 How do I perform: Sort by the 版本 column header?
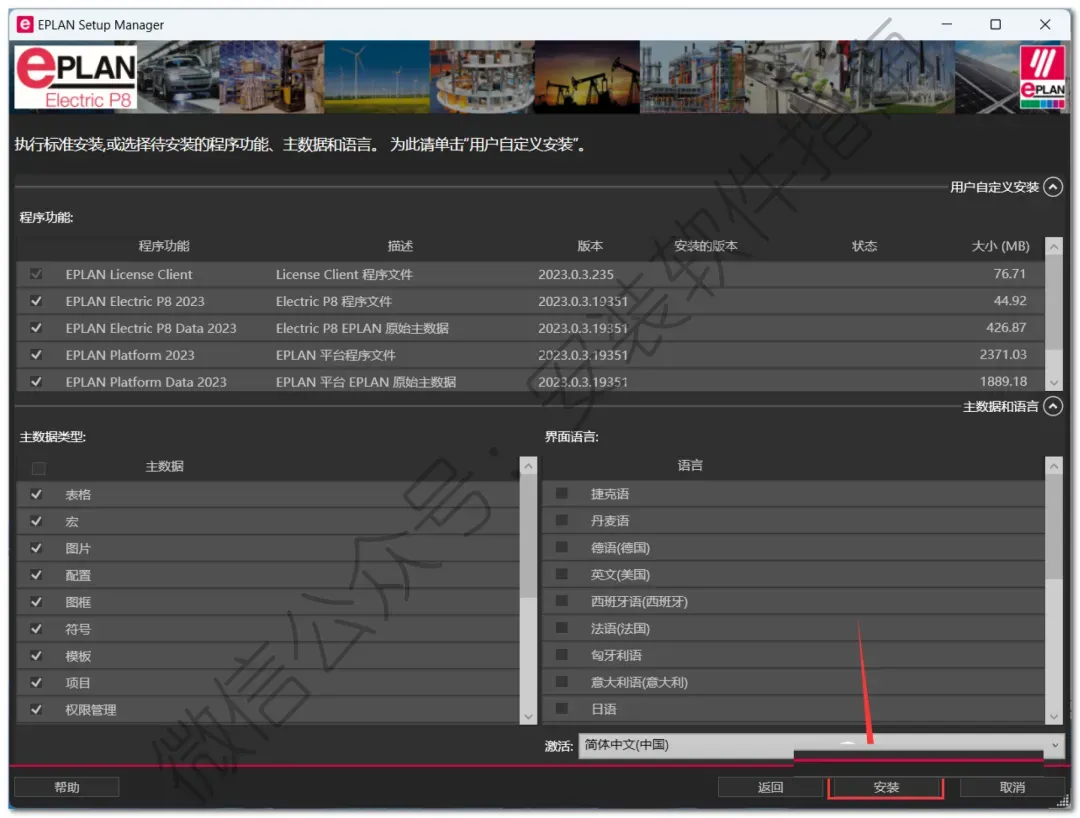click(590, 246)
